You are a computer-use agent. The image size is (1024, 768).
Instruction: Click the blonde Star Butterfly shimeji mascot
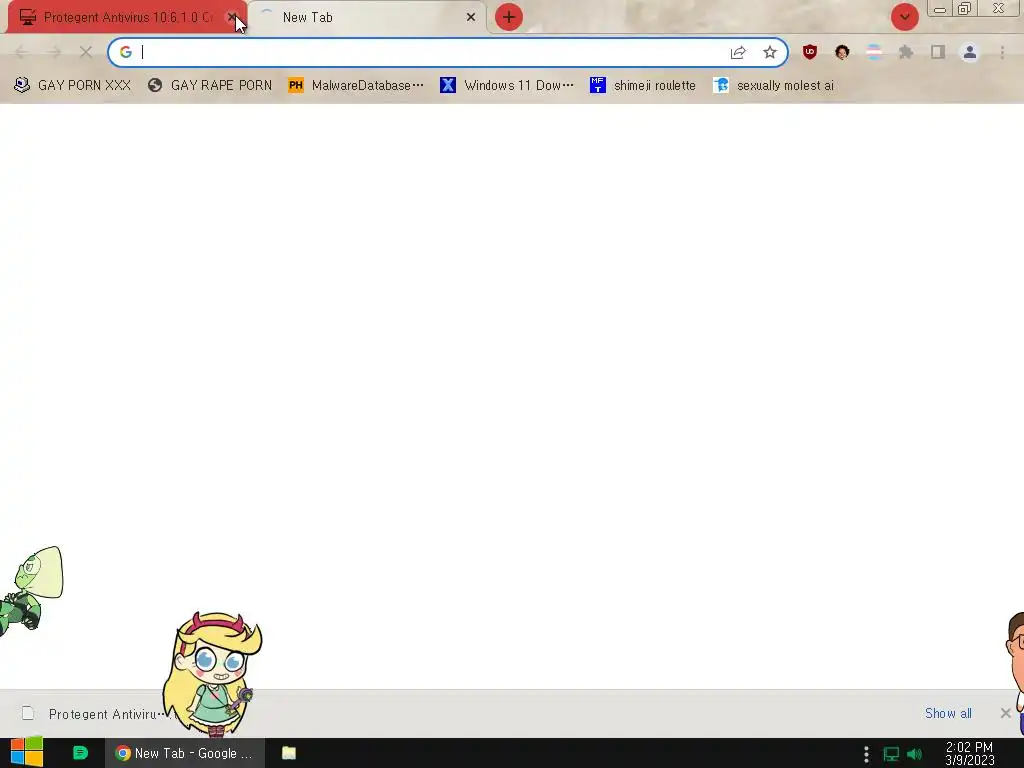(x=213, y=673)
